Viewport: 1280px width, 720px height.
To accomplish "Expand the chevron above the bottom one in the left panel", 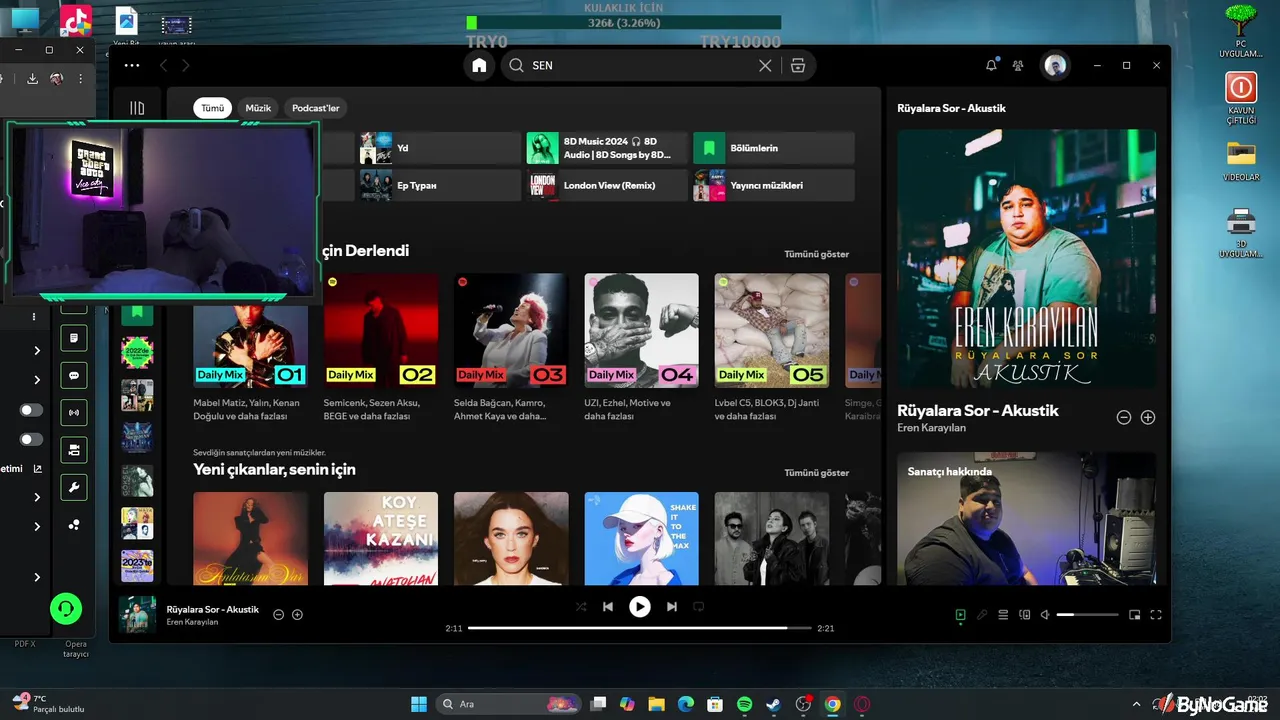I will coord(37,526).
